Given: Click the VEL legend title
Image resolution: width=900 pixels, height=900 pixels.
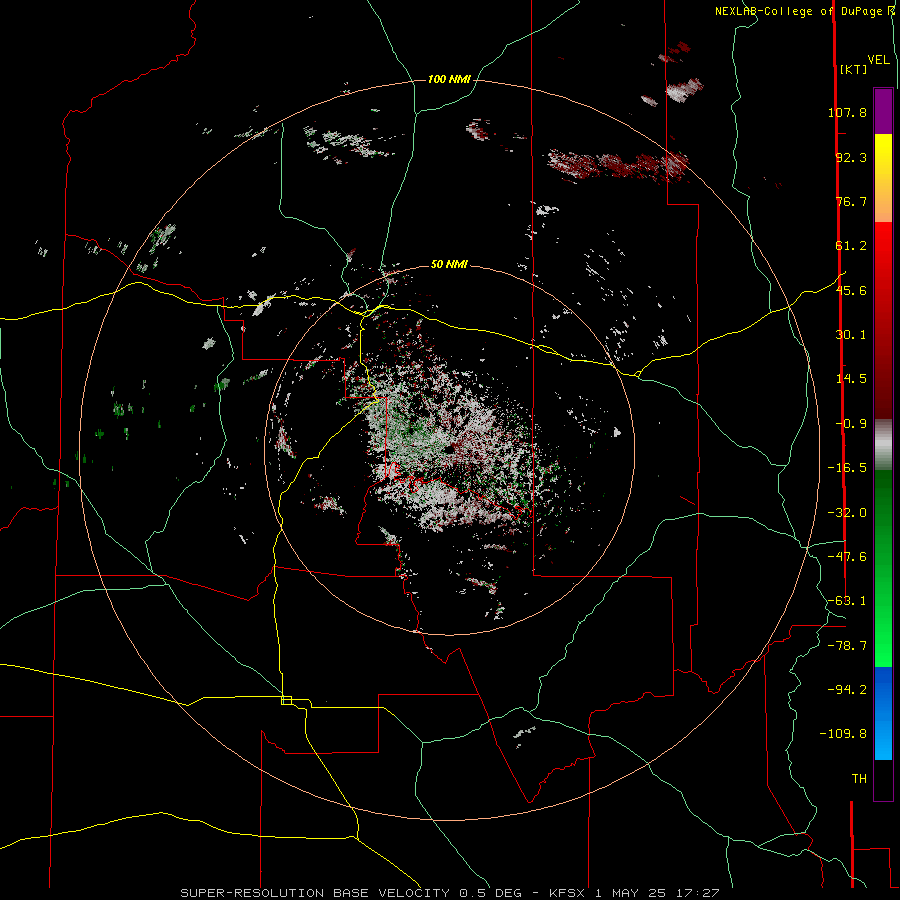Looking at the screenshot, I should point(878,60).
